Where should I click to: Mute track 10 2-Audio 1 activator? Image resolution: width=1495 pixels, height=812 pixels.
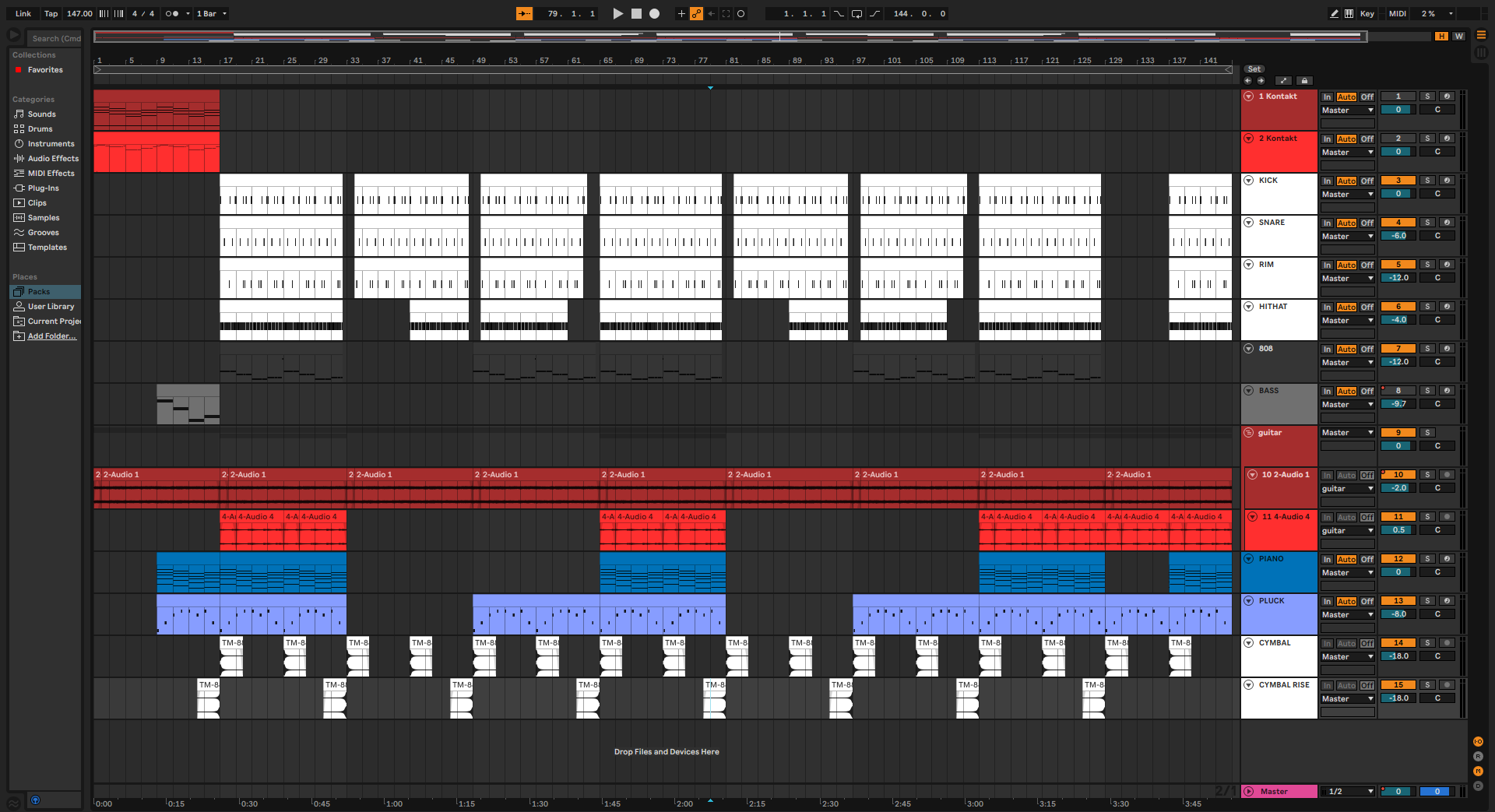point(1398,474)
